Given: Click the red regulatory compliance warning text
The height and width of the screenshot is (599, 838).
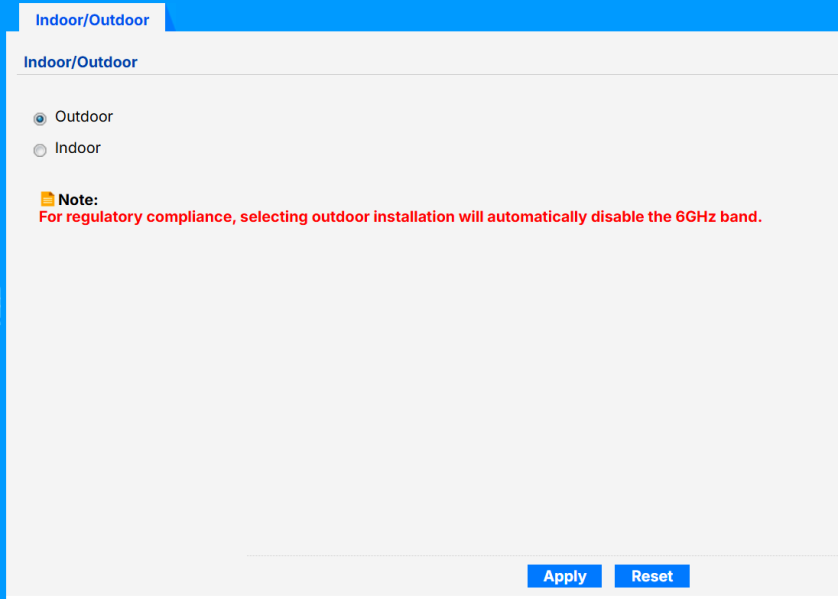Looking at the screenshot, I should pos(400,216).
